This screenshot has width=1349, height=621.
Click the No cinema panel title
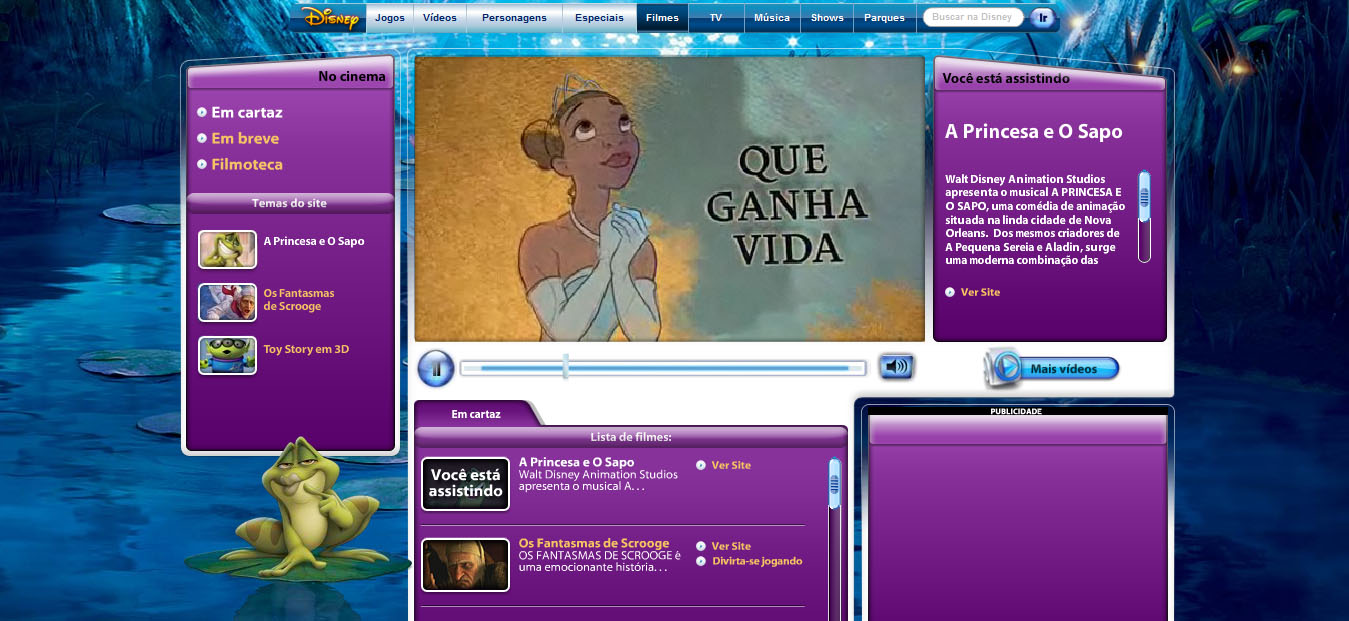pyautogui.click(x=352, y=76)
